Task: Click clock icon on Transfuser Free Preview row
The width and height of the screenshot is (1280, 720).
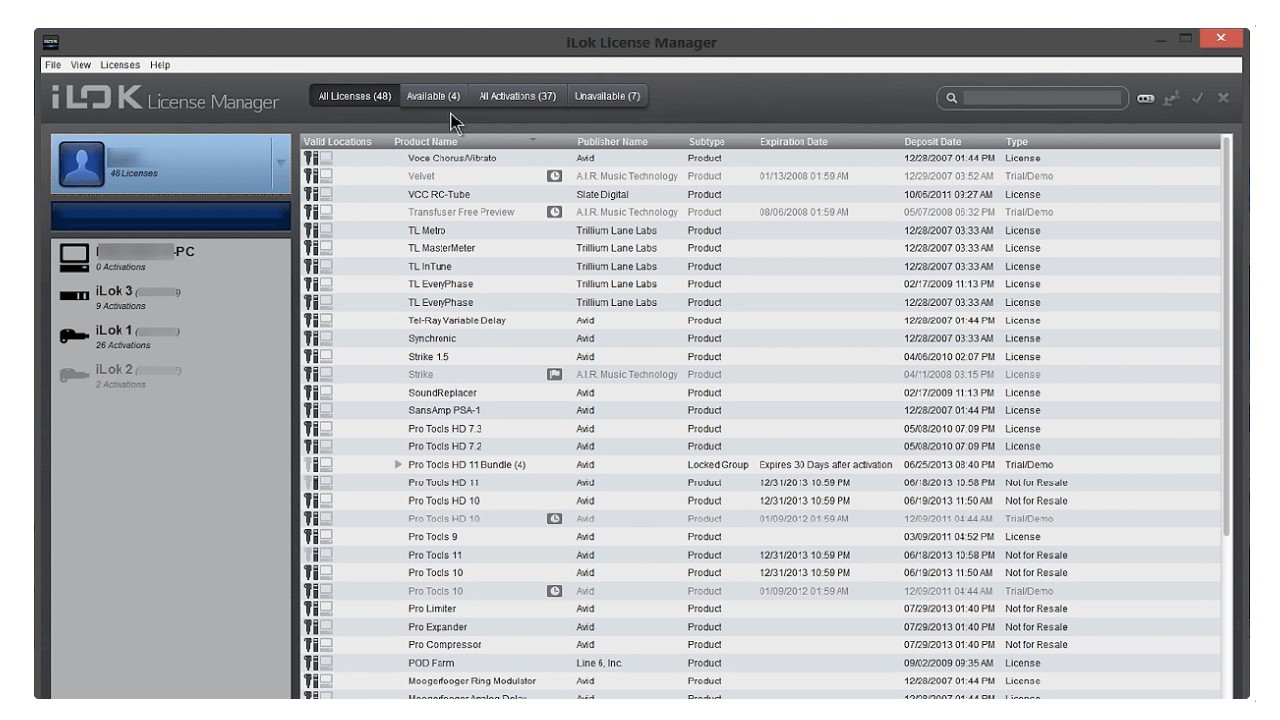Action: [x=554, y=212]
